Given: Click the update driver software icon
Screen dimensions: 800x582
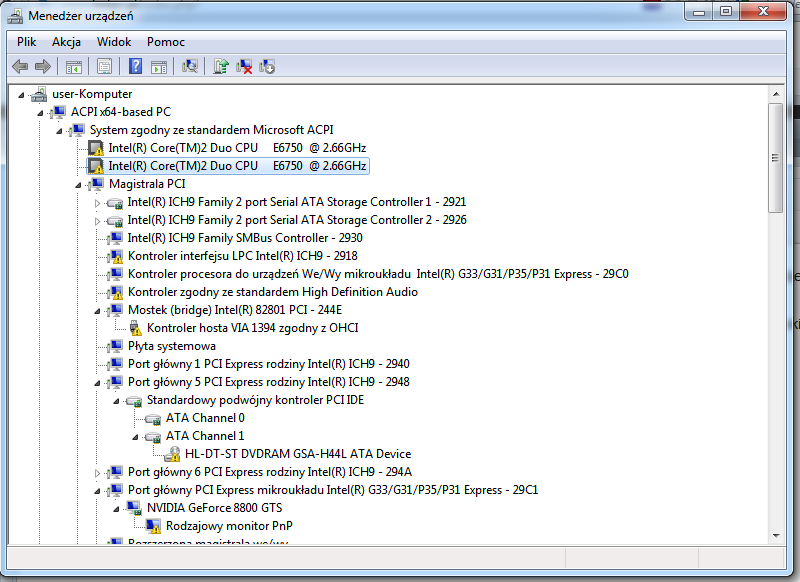Looking at the screenshot, I should point(221,66).
